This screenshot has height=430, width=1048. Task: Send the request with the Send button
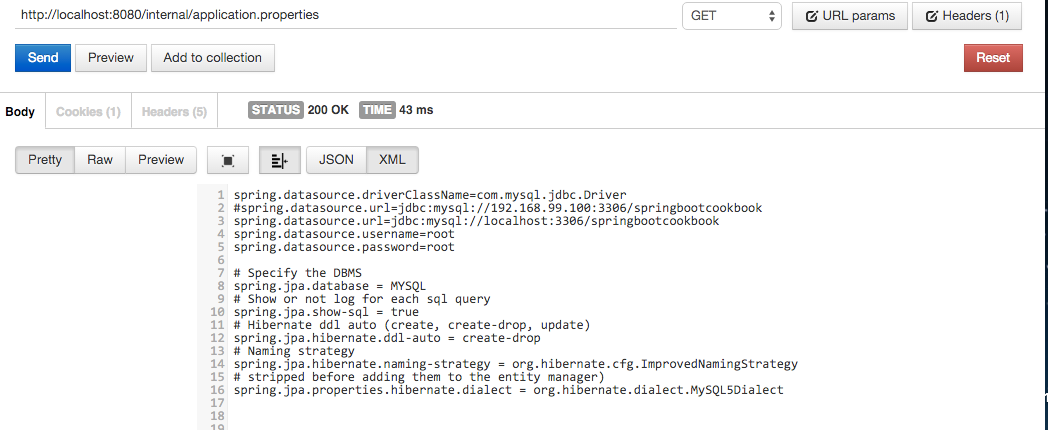coord(42,58)
